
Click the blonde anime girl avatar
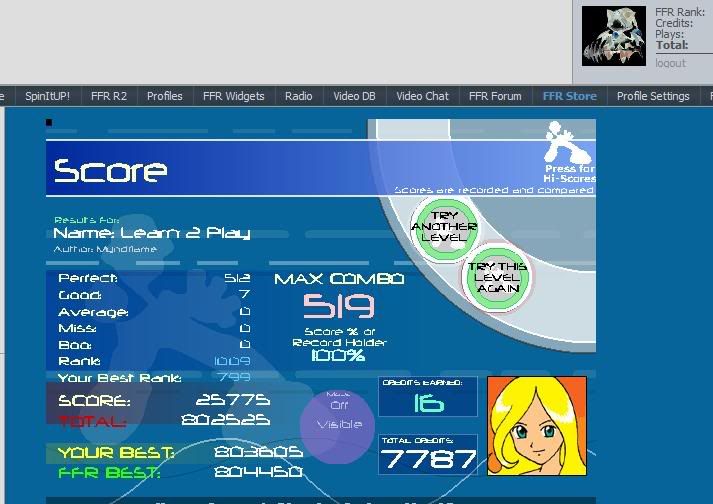point(537,426)
